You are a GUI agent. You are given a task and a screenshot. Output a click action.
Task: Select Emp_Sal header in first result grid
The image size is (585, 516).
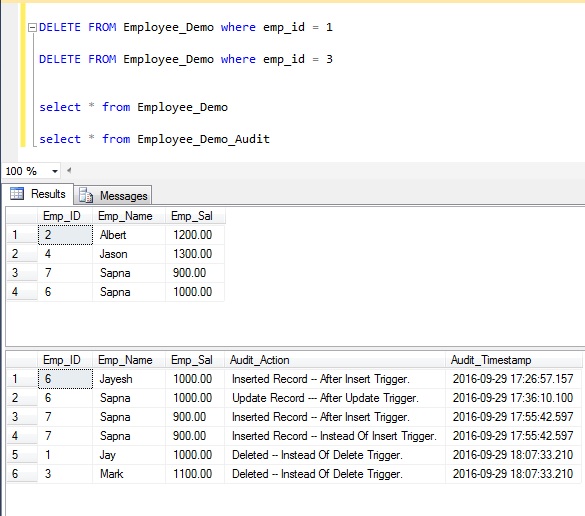195,216
